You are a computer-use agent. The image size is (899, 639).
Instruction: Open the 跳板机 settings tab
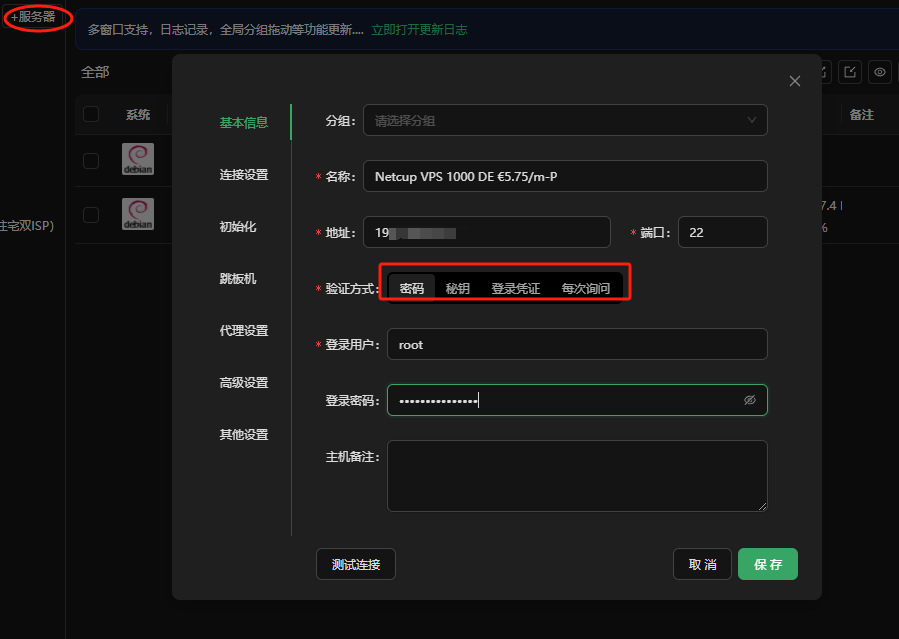(x=238, y=279)
